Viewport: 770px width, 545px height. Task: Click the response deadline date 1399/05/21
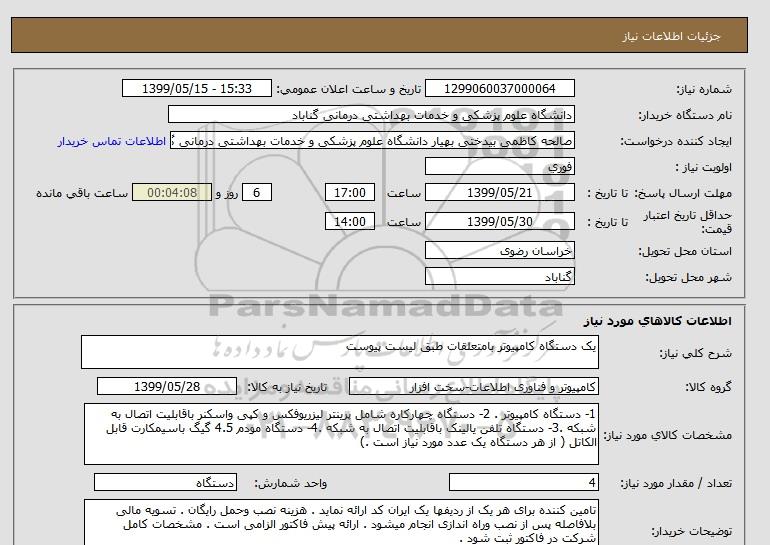point(499,192)
